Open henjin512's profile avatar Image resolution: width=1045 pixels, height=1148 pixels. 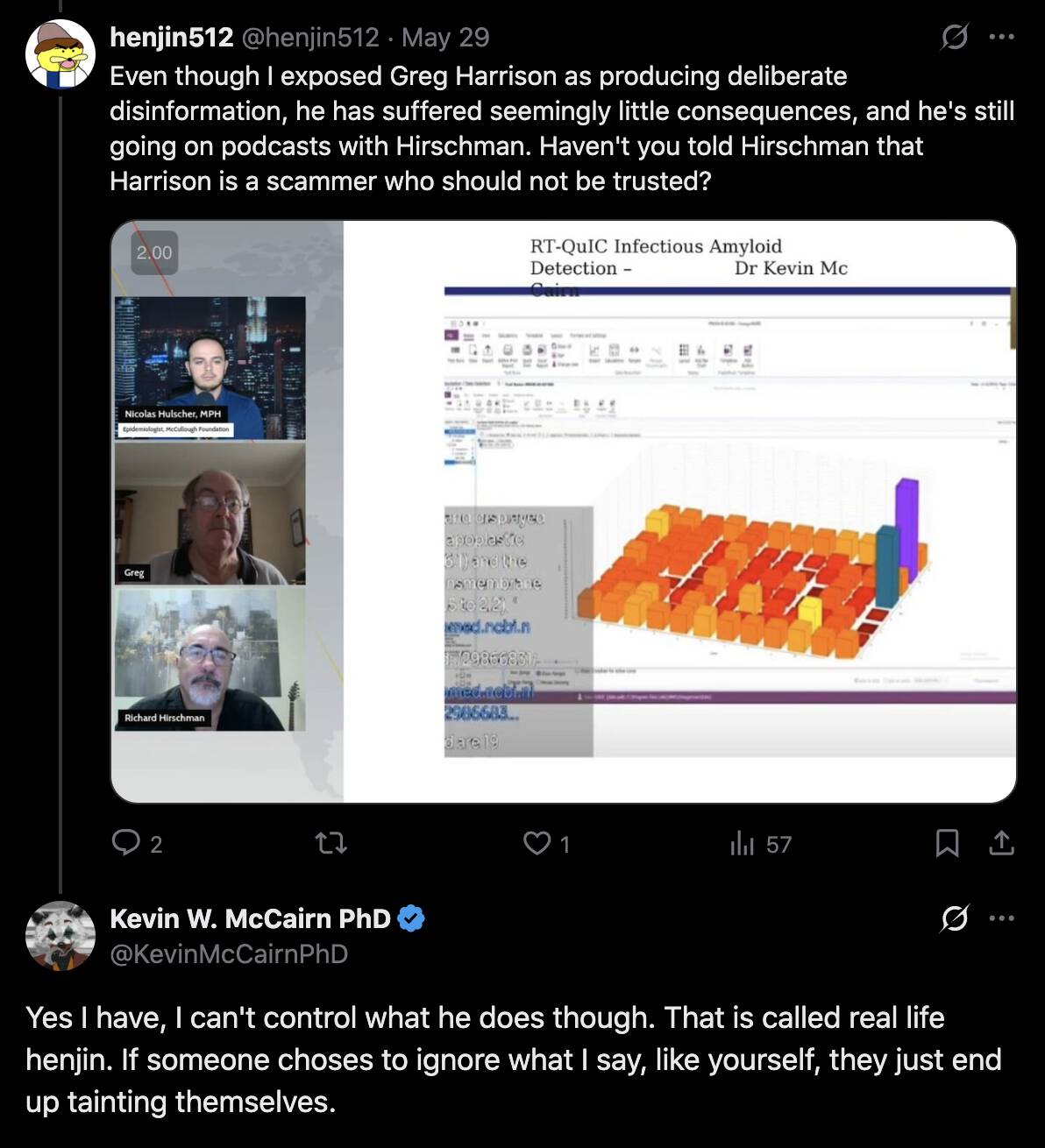coord(60,54)
